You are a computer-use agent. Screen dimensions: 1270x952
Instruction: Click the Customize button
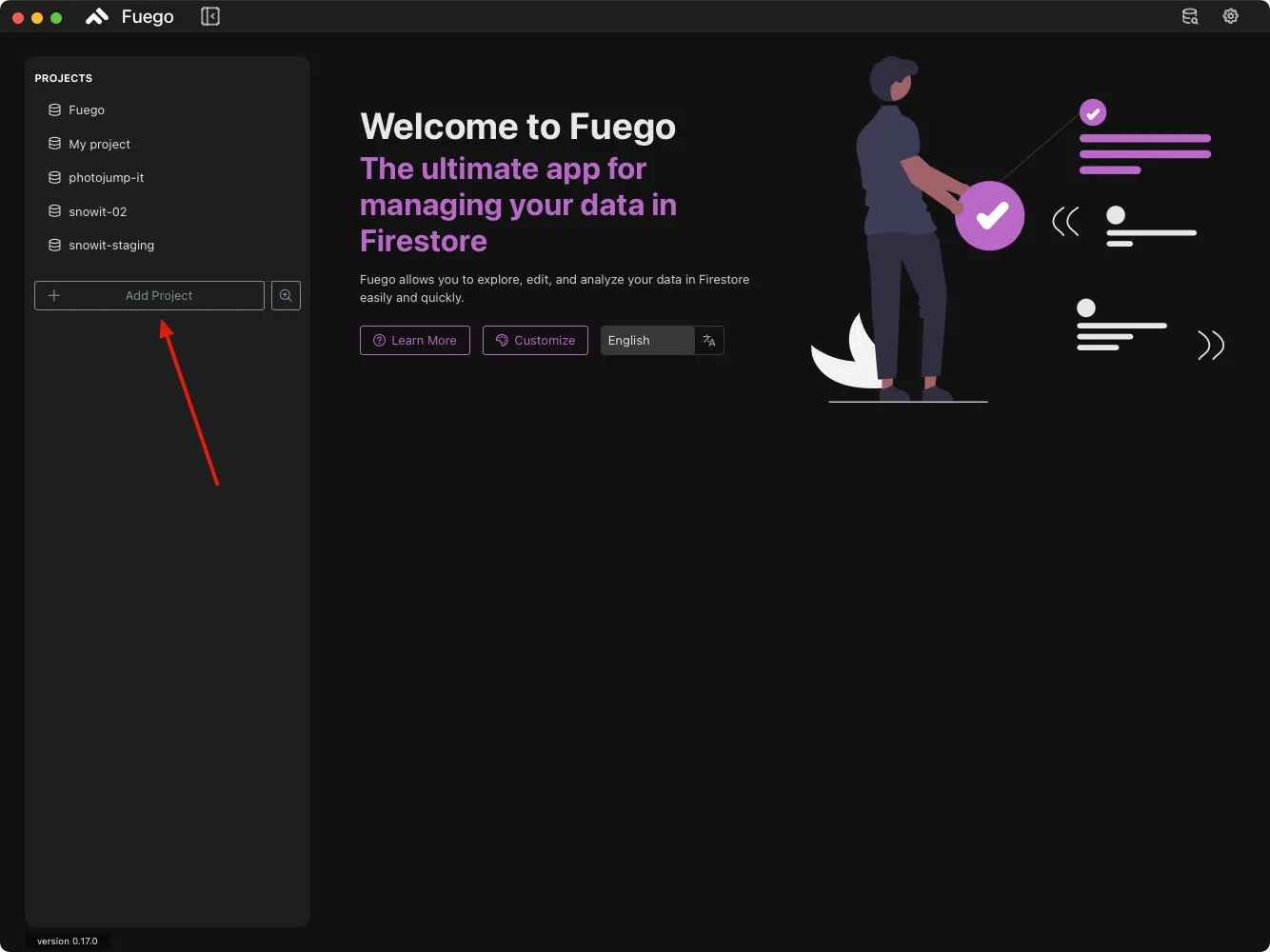point(535,340)
